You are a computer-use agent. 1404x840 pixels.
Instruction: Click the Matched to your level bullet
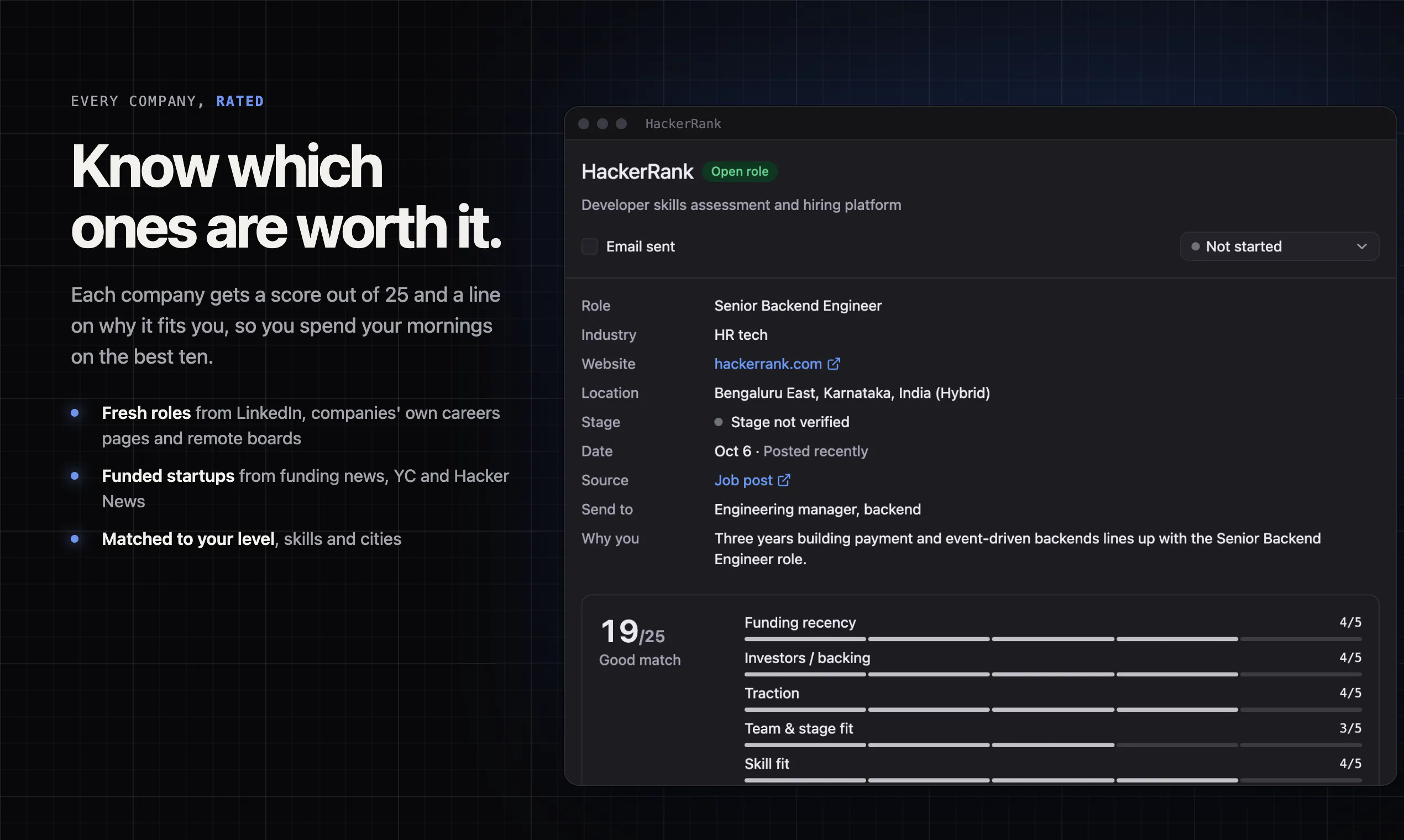point(252,539)
